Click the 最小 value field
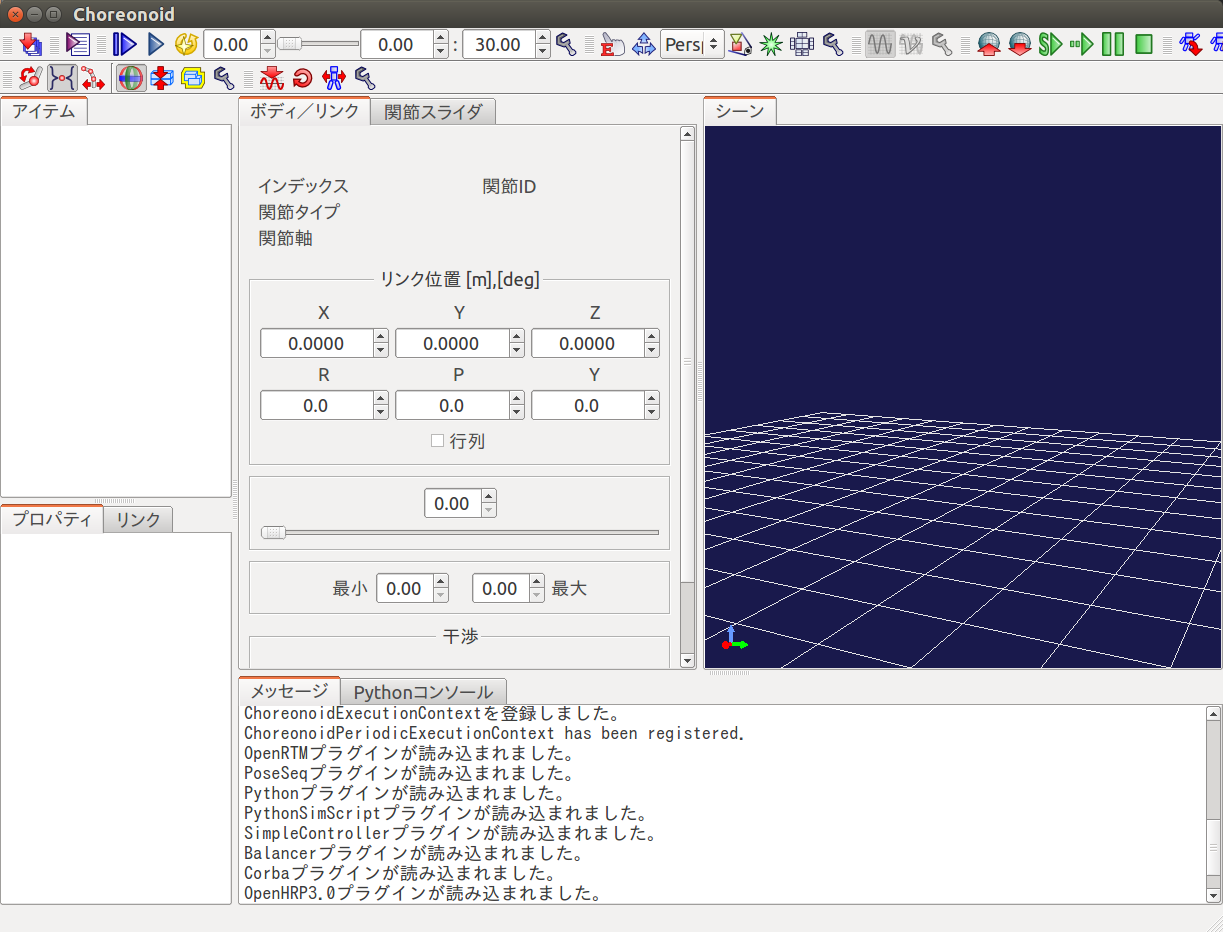This screenshot has height=932, width=1223. [x=404, y=588]
